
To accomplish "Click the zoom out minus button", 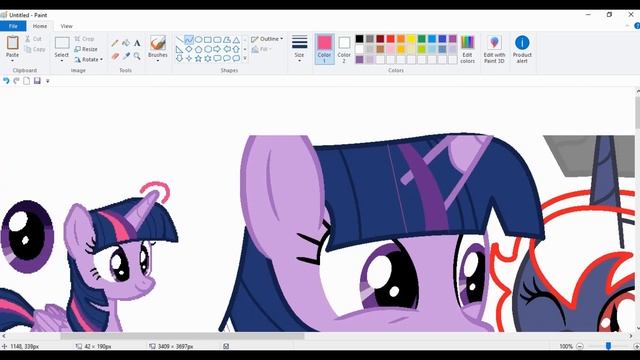I will coord(580,346).
